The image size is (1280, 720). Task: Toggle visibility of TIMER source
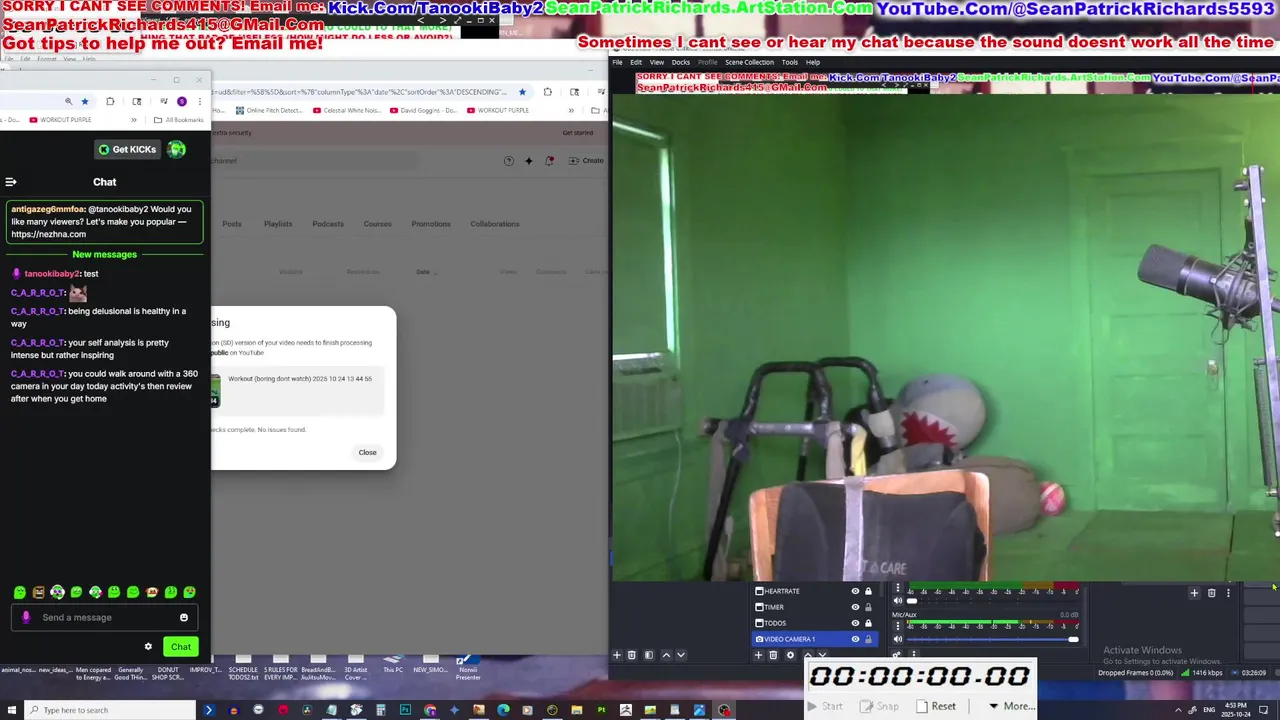point(855,607)
